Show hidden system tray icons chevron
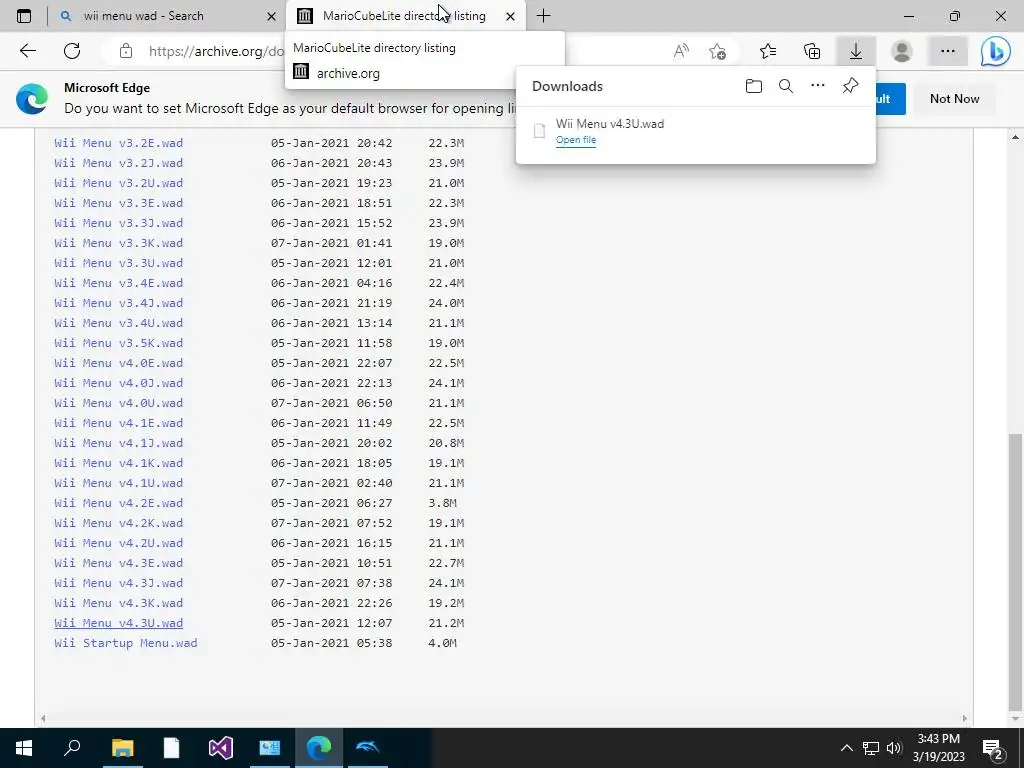The image size is (1024, 768). (x=846, y=748)
